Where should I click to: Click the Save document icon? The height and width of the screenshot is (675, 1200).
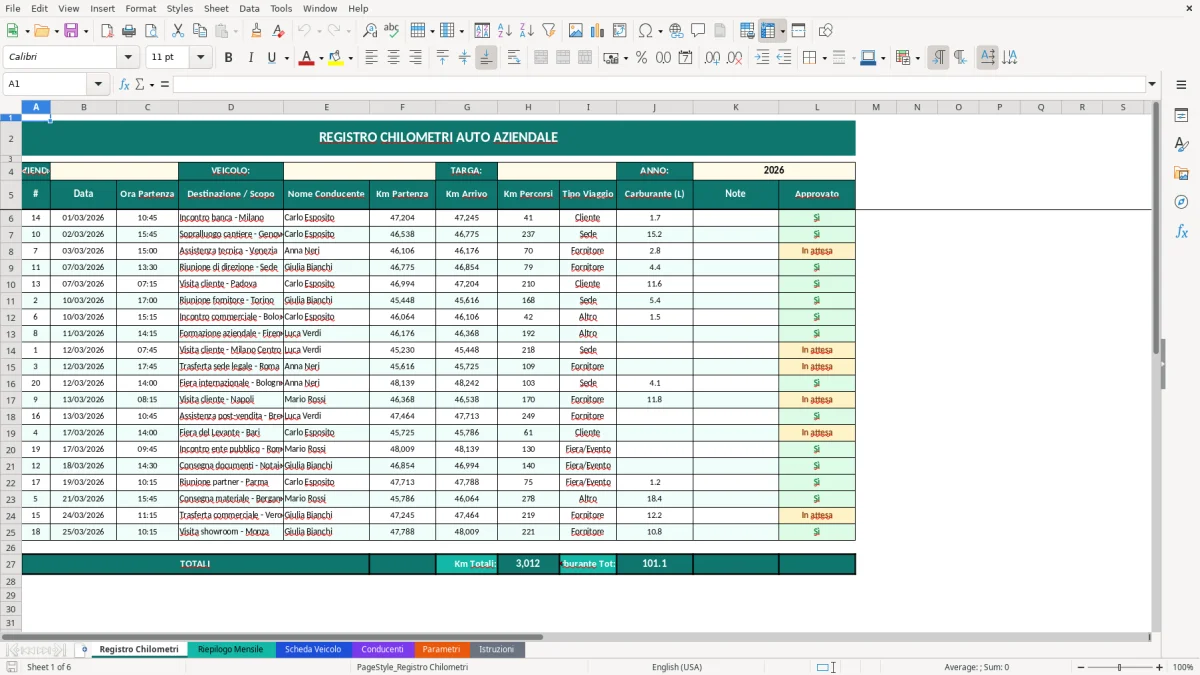(x=70, y=31)
